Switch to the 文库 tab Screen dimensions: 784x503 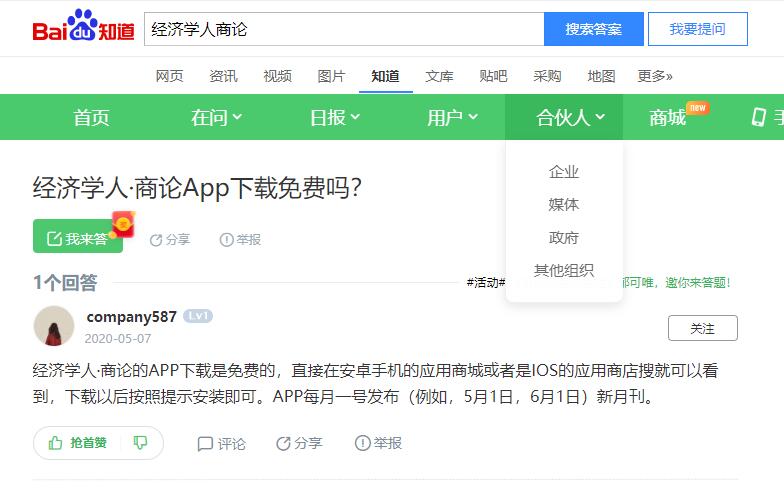click(439, 76)
